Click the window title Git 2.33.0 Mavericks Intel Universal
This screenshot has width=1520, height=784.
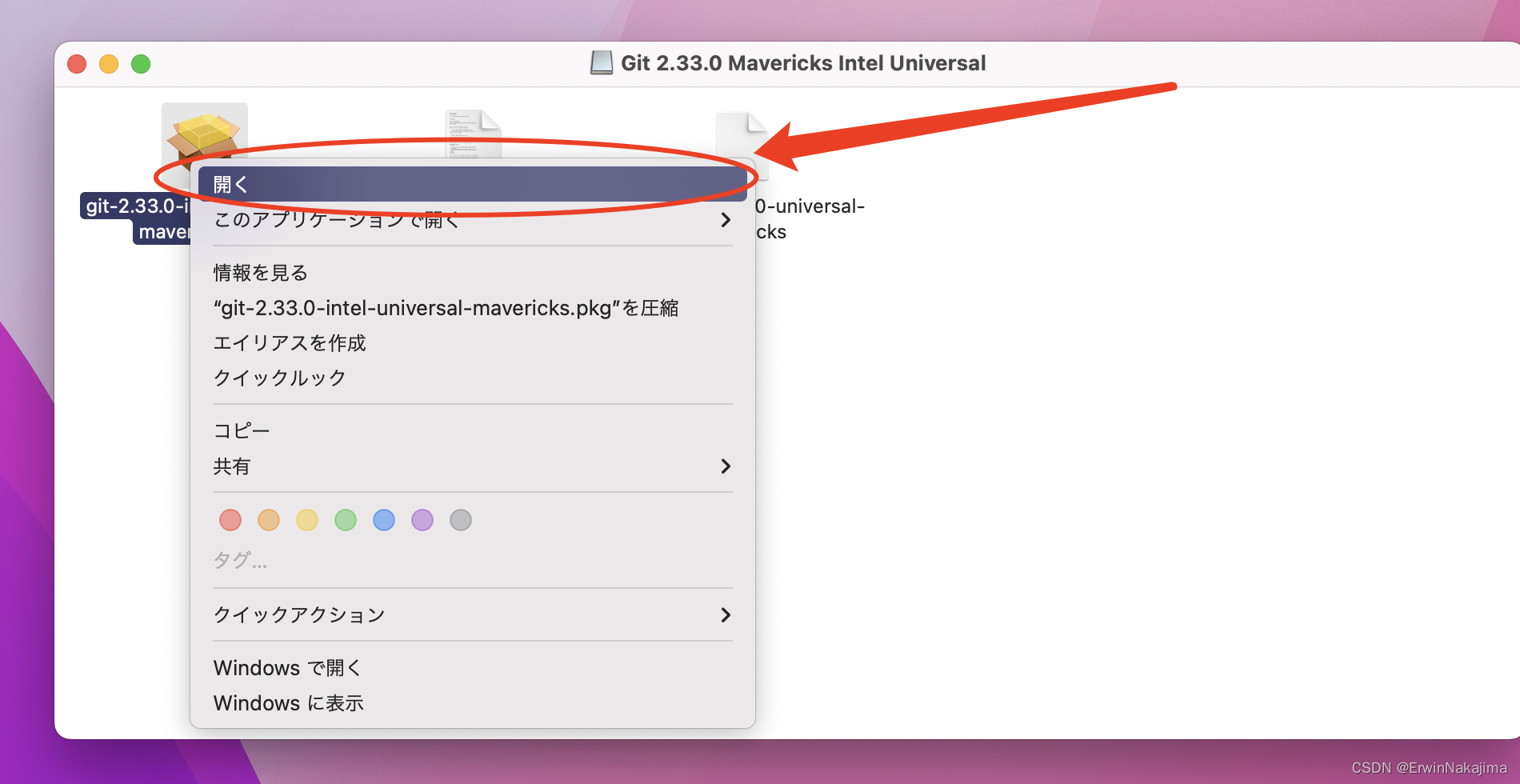[803, 63]
